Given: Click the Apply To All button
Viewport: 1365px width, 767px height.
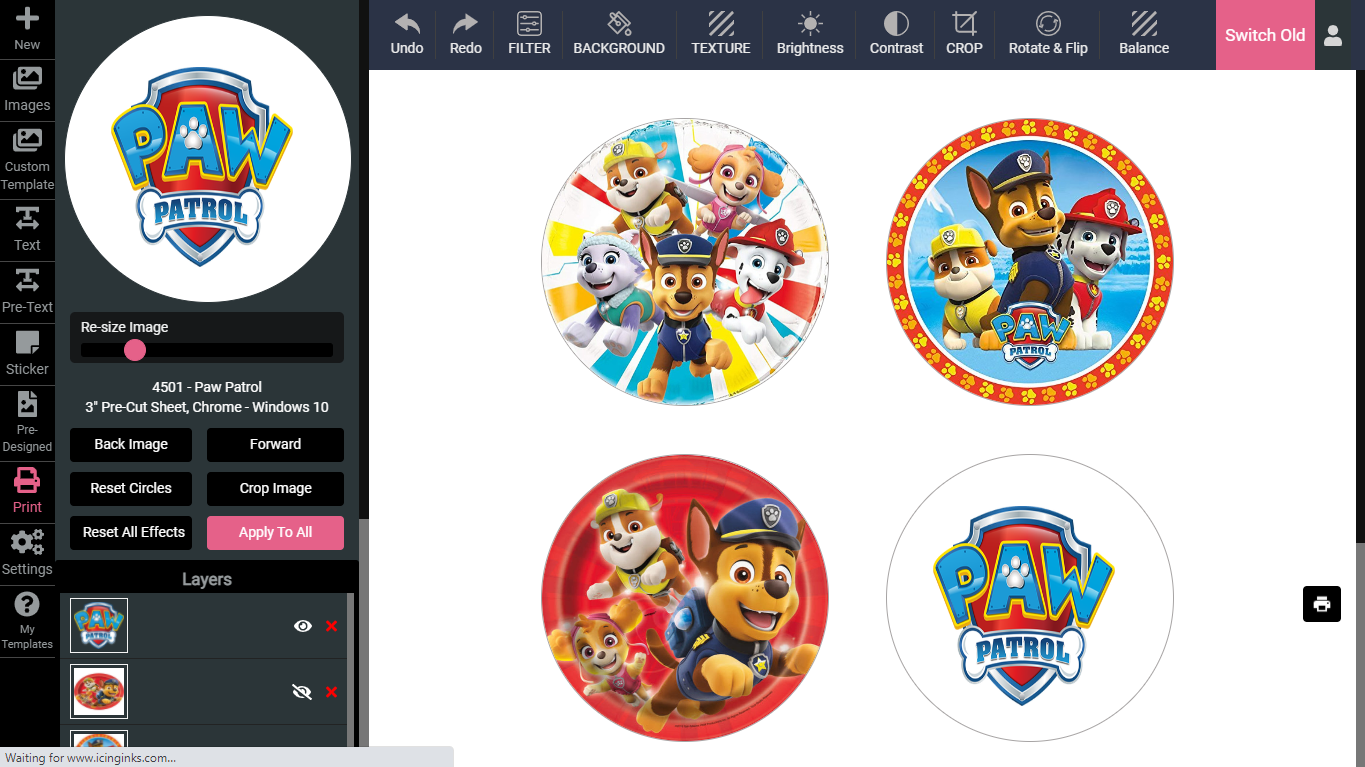Looking at the screenshot, I should pos(275,532).
